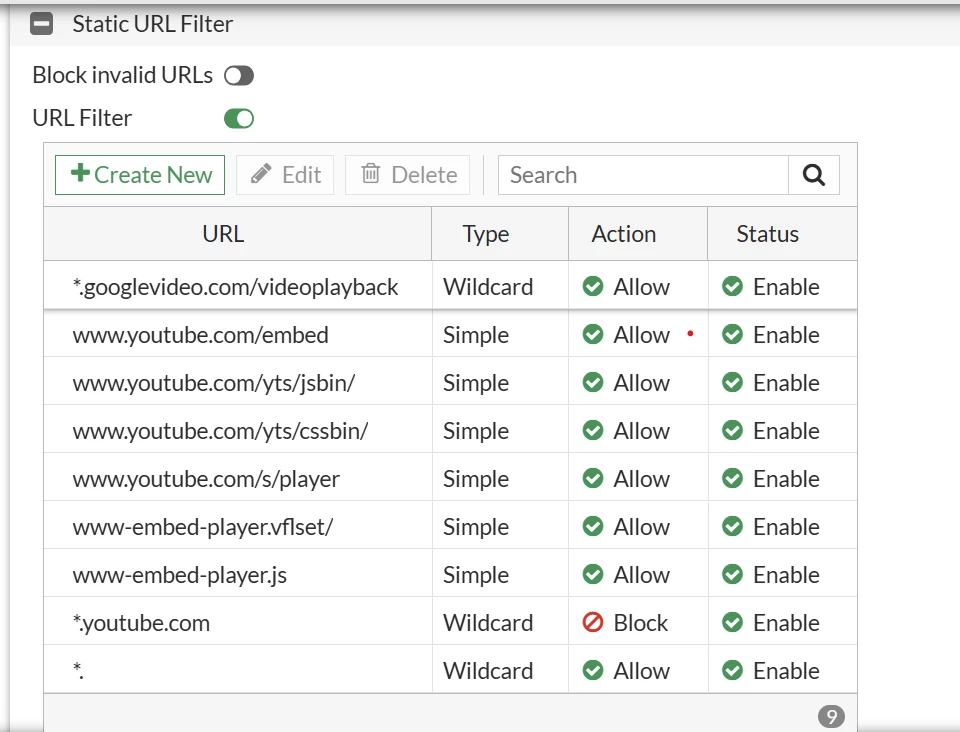Click Allow icon in yts/jsbin row

(593, 382)
